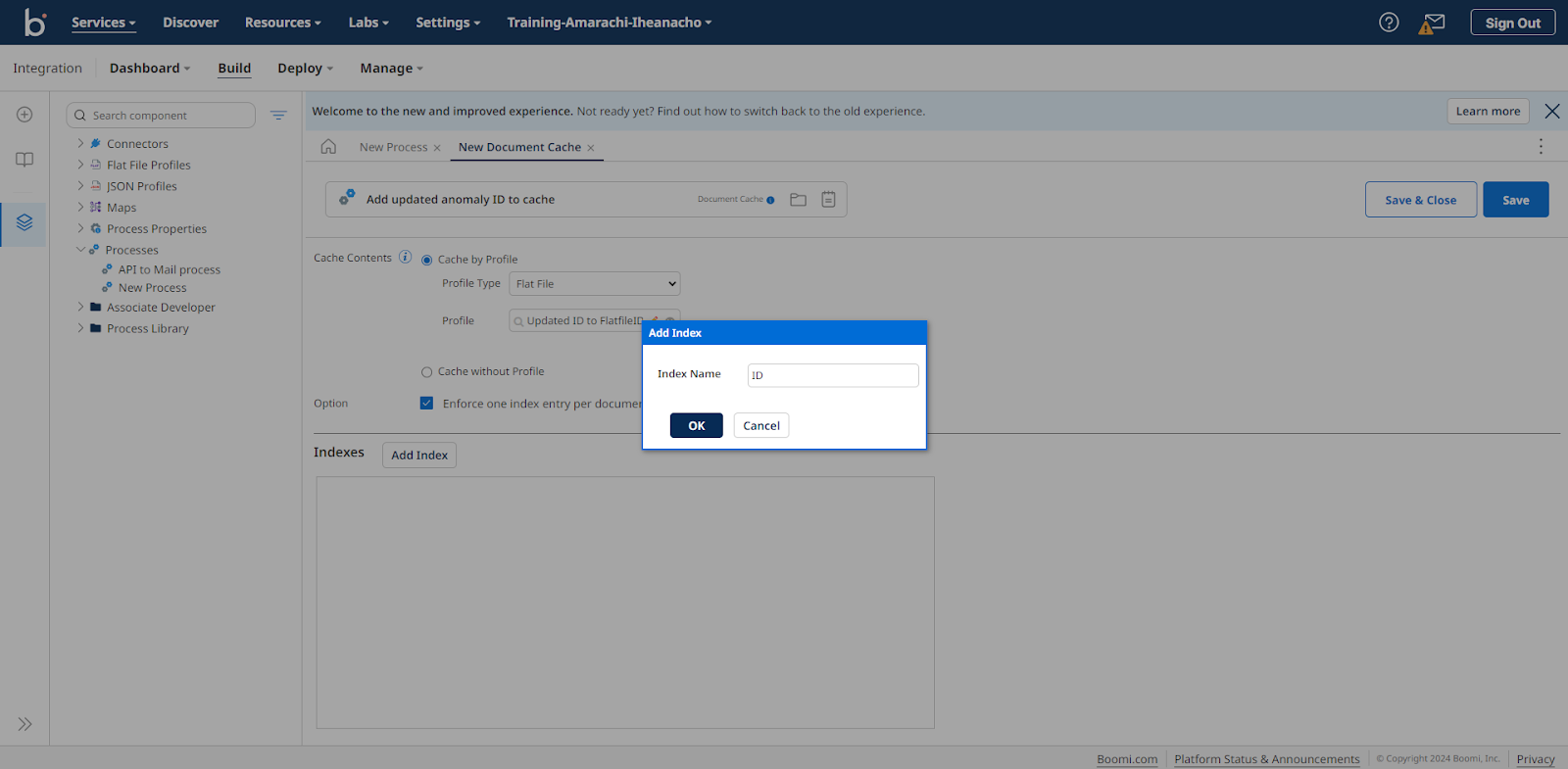This screenshot has width=1568, height=769.
Task: Open the three-dot more options menu
Action: click(1541, 146)
